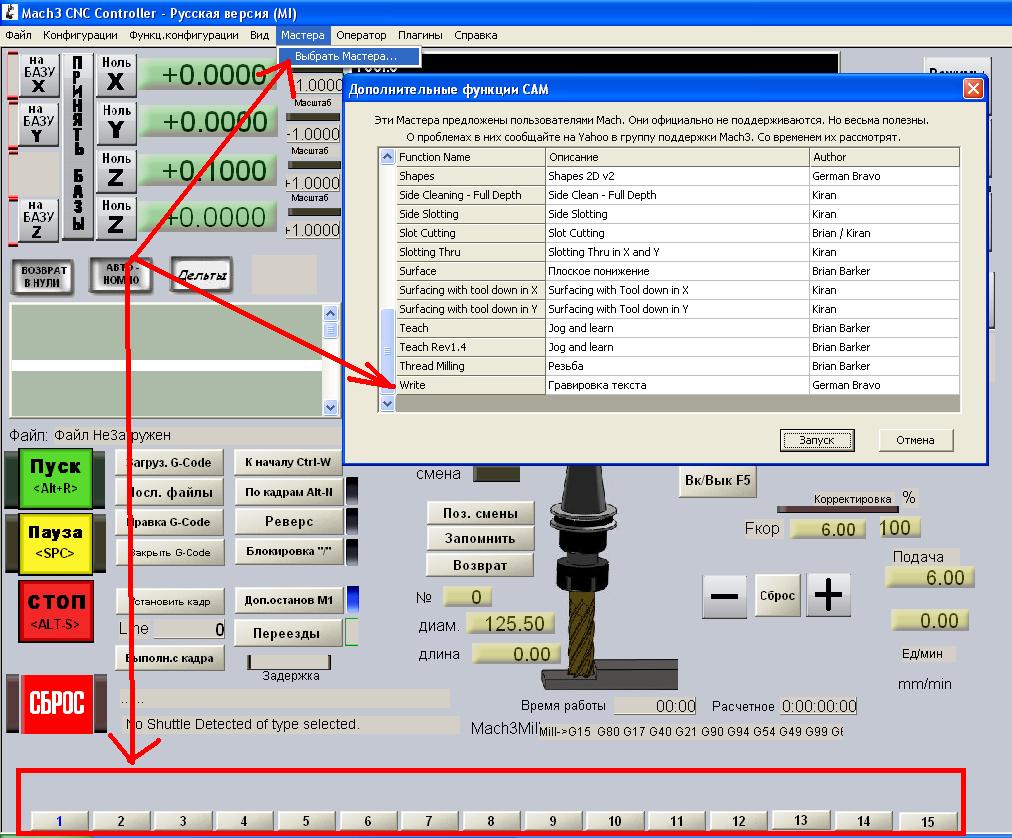
Task: Switch to screen tab 15
Action: [927, 821]
